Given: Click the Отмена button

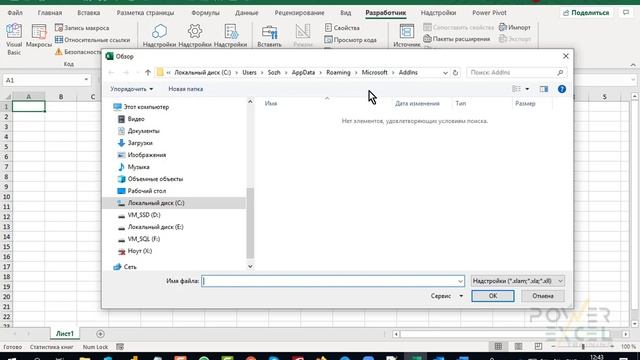Looking at the screenshot, I should 542,296.
